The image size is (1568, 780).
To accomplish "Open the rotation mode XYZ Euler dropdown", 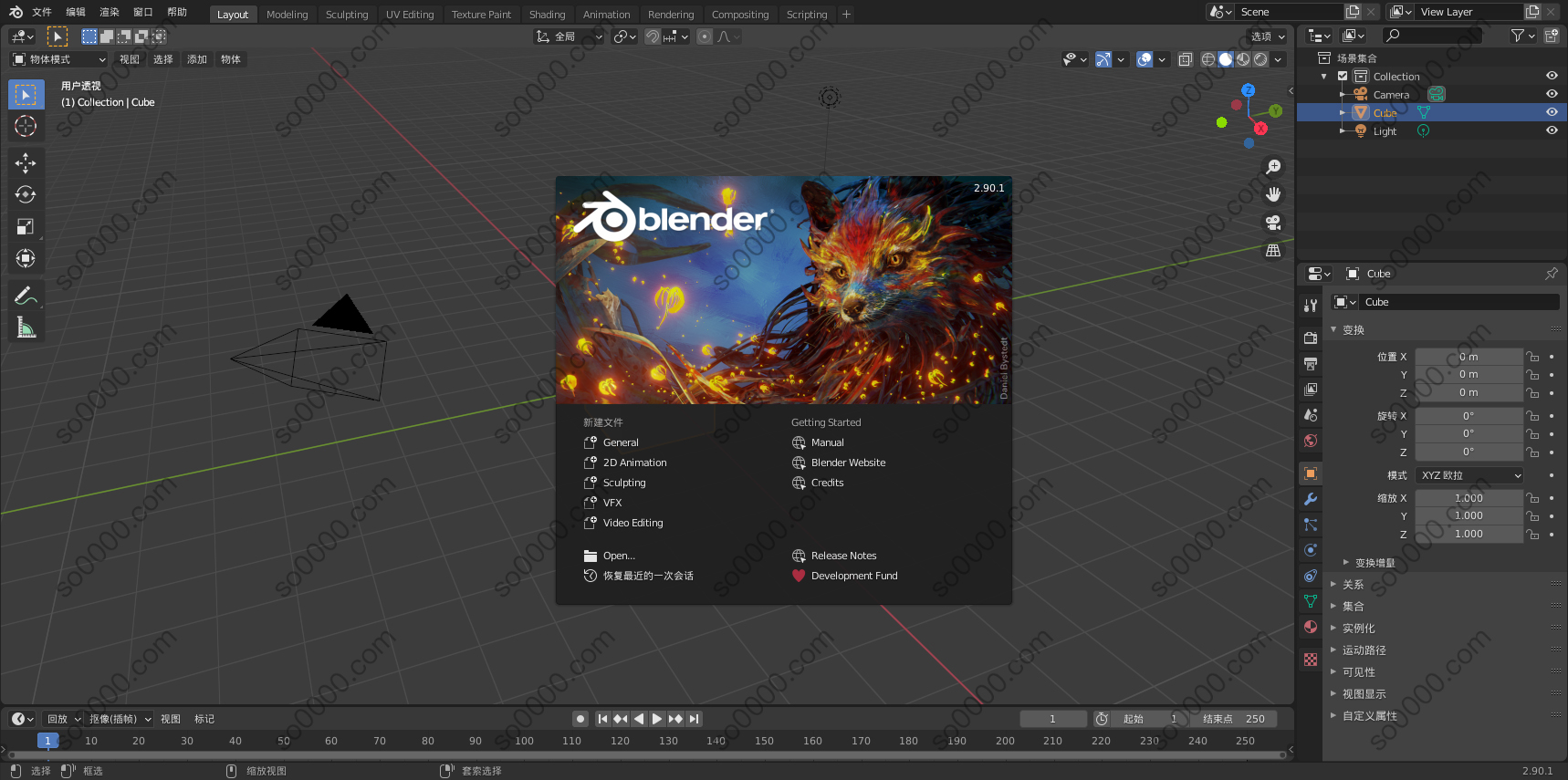I will [x=1469, y=475].
